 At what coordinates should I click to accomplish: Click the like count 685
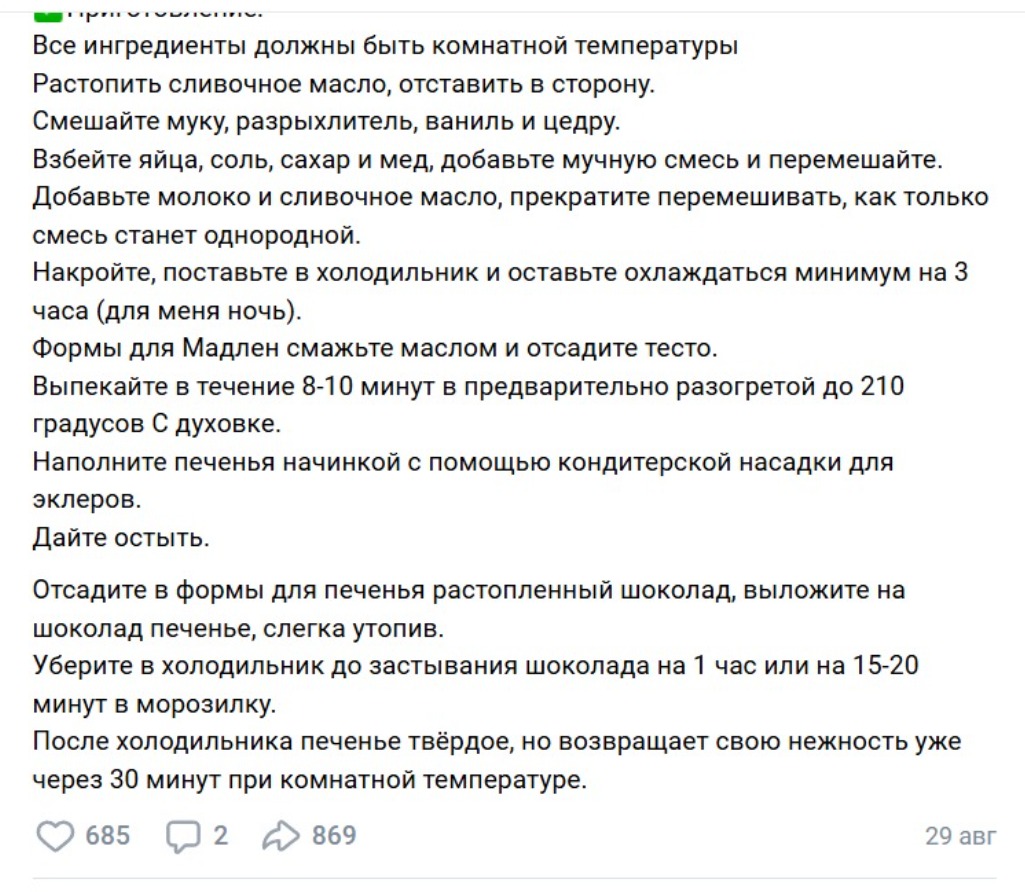coord(107,836)
